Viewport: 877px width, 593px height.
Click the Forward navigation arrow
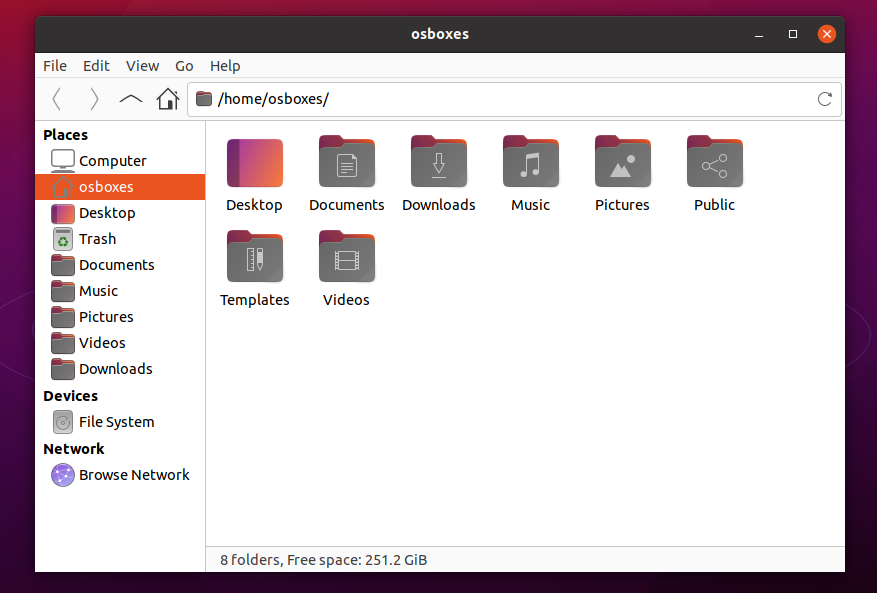coord(94,99)
